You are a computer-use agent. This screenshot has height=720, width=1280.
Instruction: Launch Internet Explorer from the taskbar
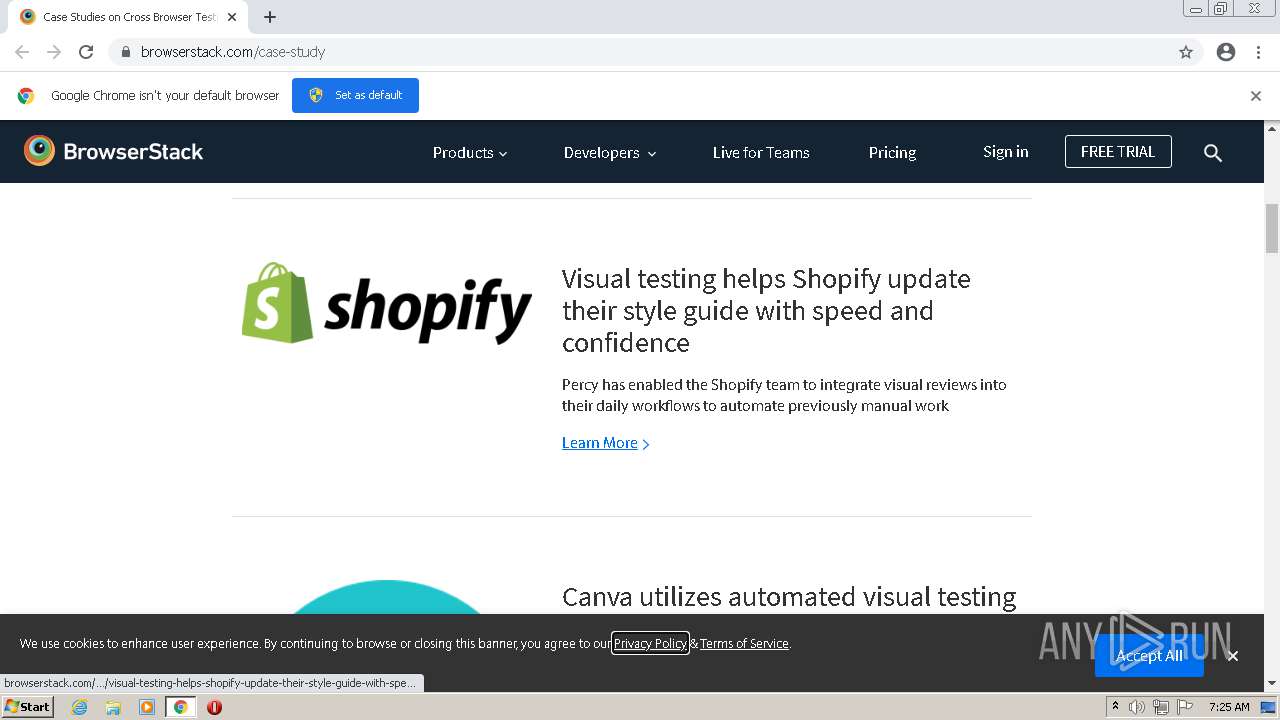click(80, 707)
